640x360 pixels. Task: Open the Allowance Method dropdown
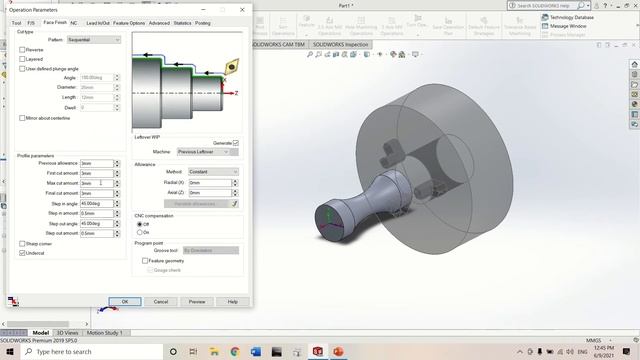213,172
